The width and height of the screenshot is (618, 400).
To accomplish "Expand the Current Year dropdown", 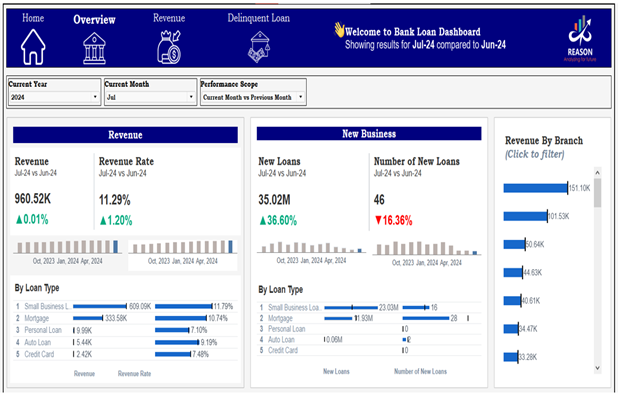I will (x=95, y=97).
